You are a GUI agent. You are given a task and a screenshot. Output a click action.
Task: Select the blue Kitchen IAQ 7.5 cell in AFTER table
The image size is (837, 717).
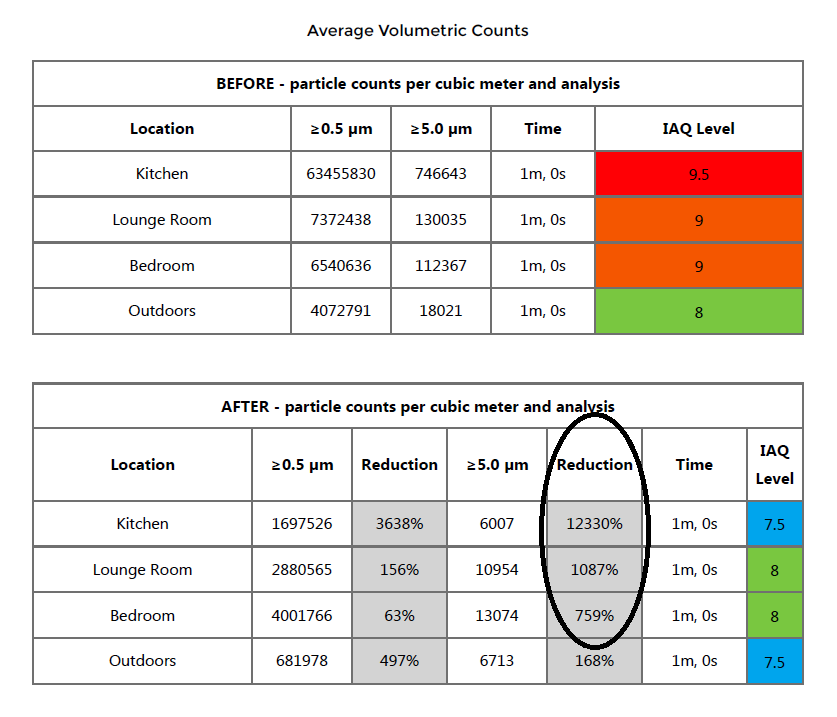(774, 524)
